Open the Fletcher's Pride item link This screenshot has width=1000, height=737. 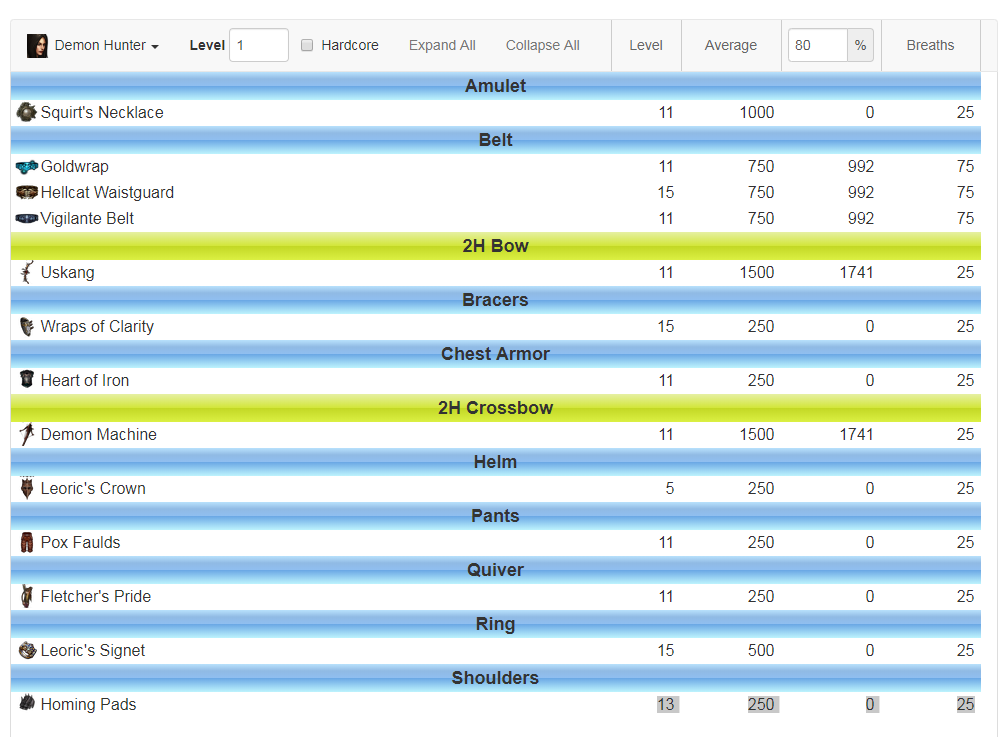[96, 596]
